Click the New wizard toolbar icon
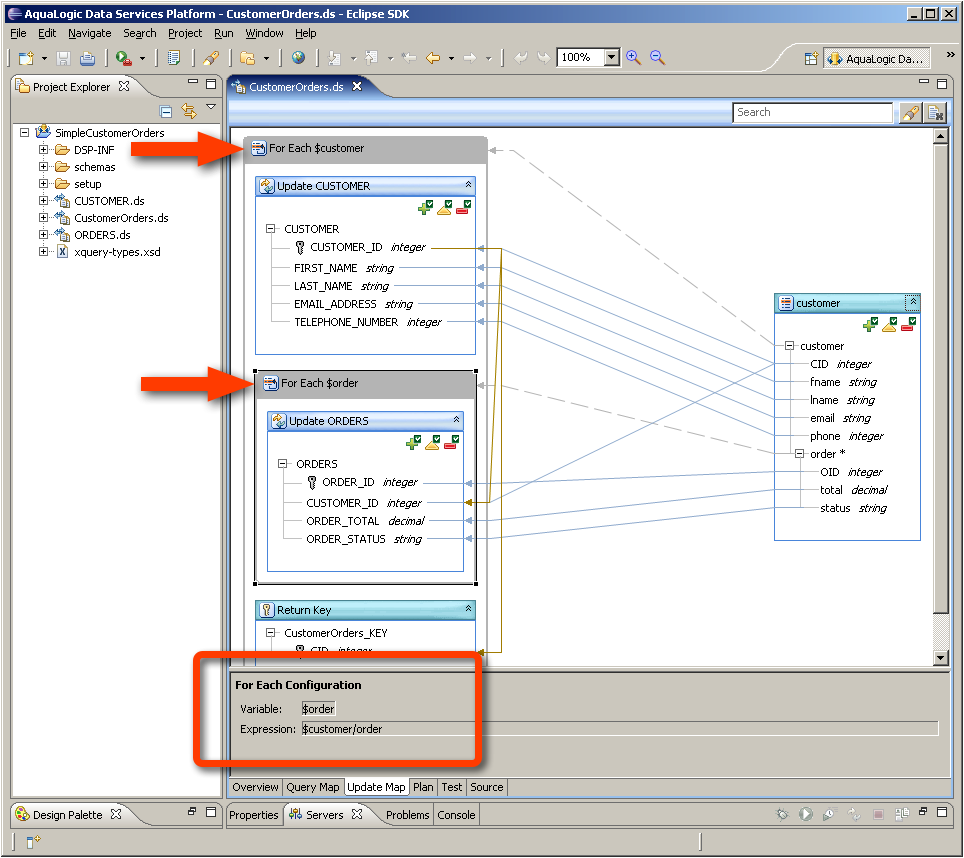 pos(26,58)
